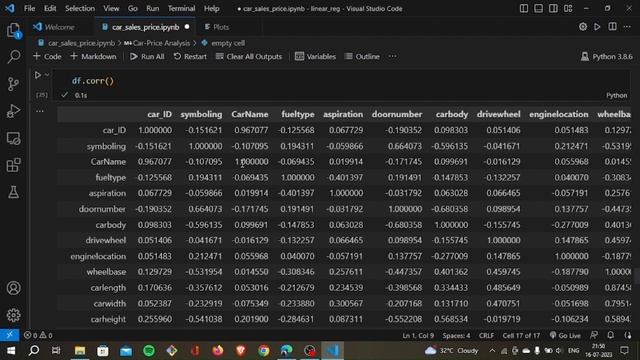Open the Manage gear in activity bar
Screen dimensions: 640x360
[x=13, y=315]
